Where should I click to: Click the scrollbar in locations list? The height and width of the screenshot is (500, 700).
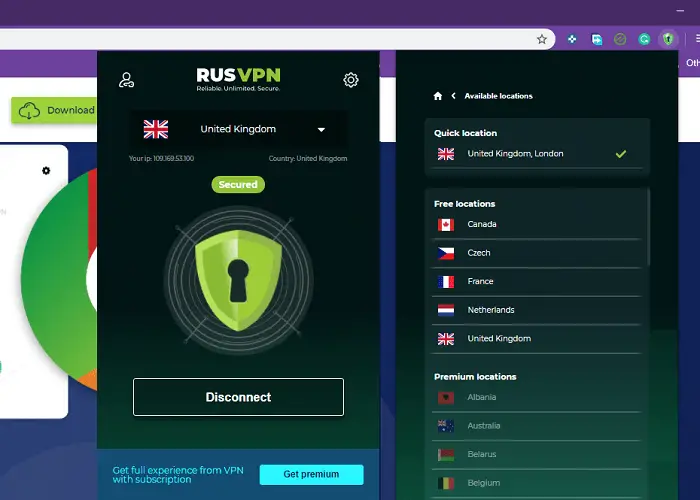pyautogui.click(x=648, y=228)
